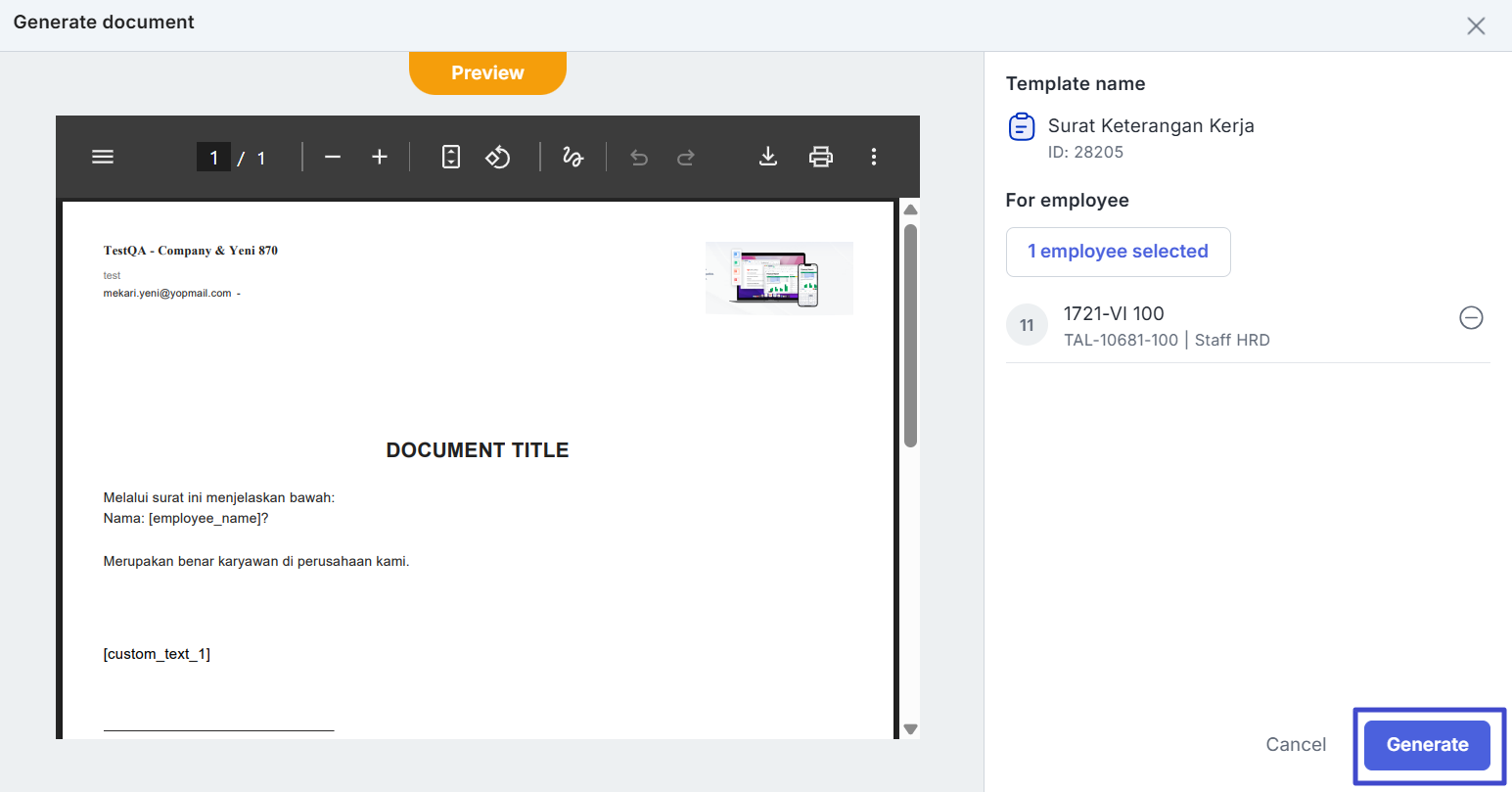Image resolution: width=1512 pixels, height=792 pixels.
Task: Select the draw annotation tool
Action: pyautogui.click(x=573, y=157)
